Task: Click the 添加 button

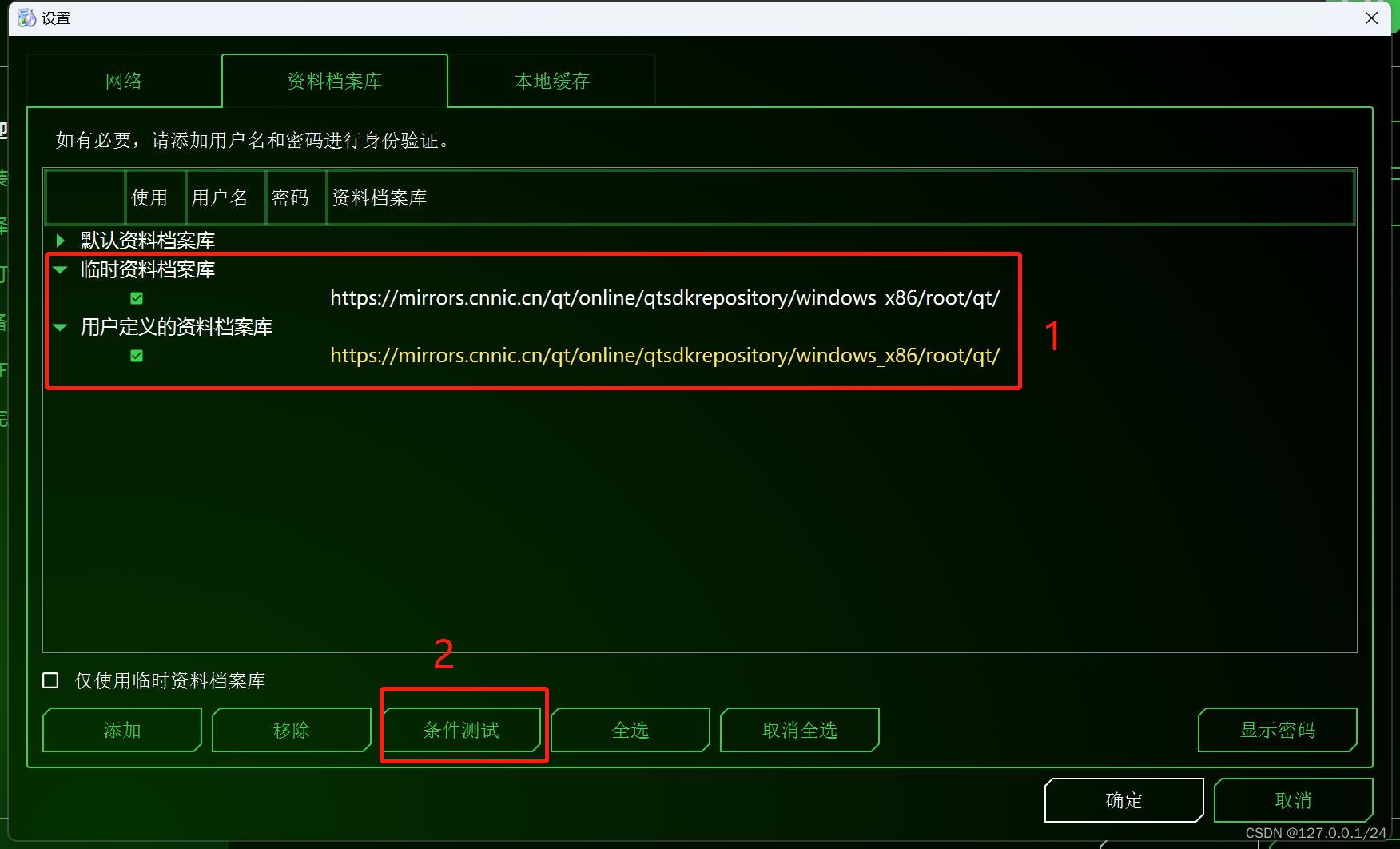Action: click(122, 730)
